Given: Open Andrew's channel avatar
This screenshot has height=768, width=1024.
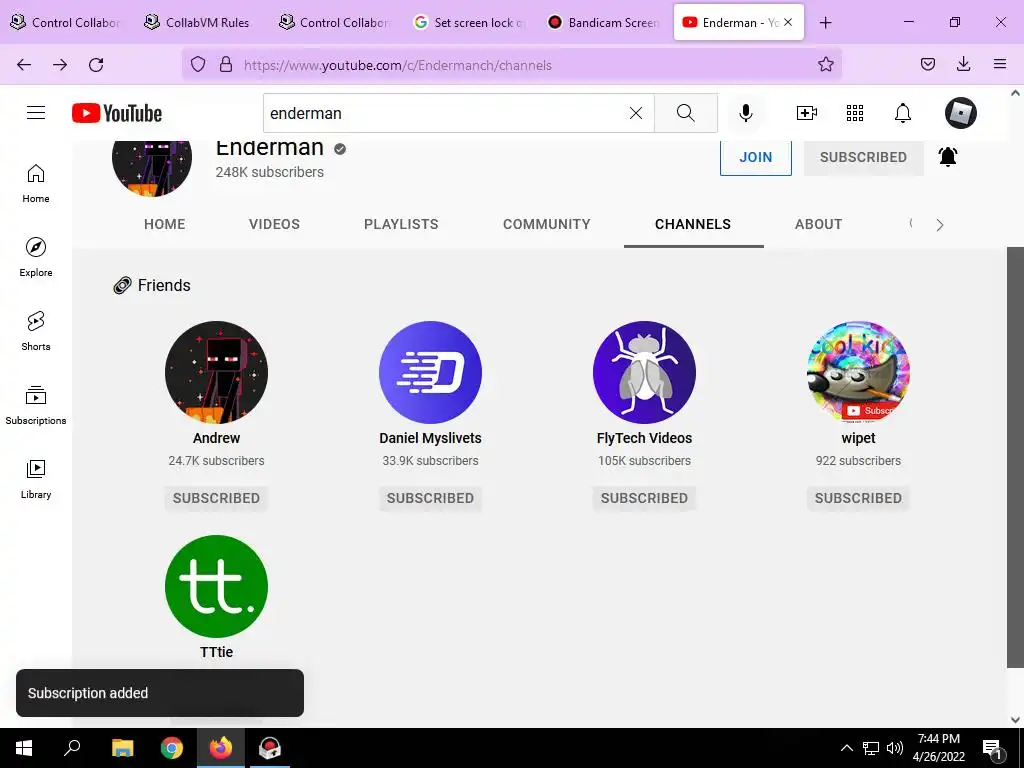Looking at the screenshot, I should pos(216,372).
